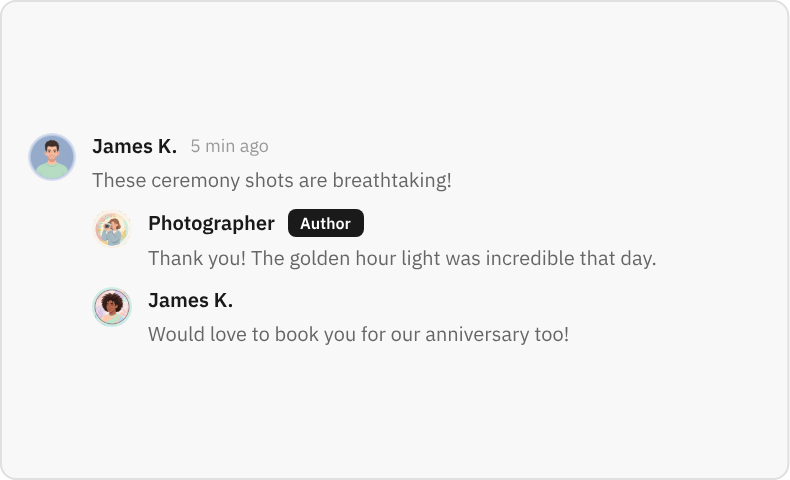The image size is (790, 480).
Task: Open the Photographer profile name
Action: coord(211,223)
